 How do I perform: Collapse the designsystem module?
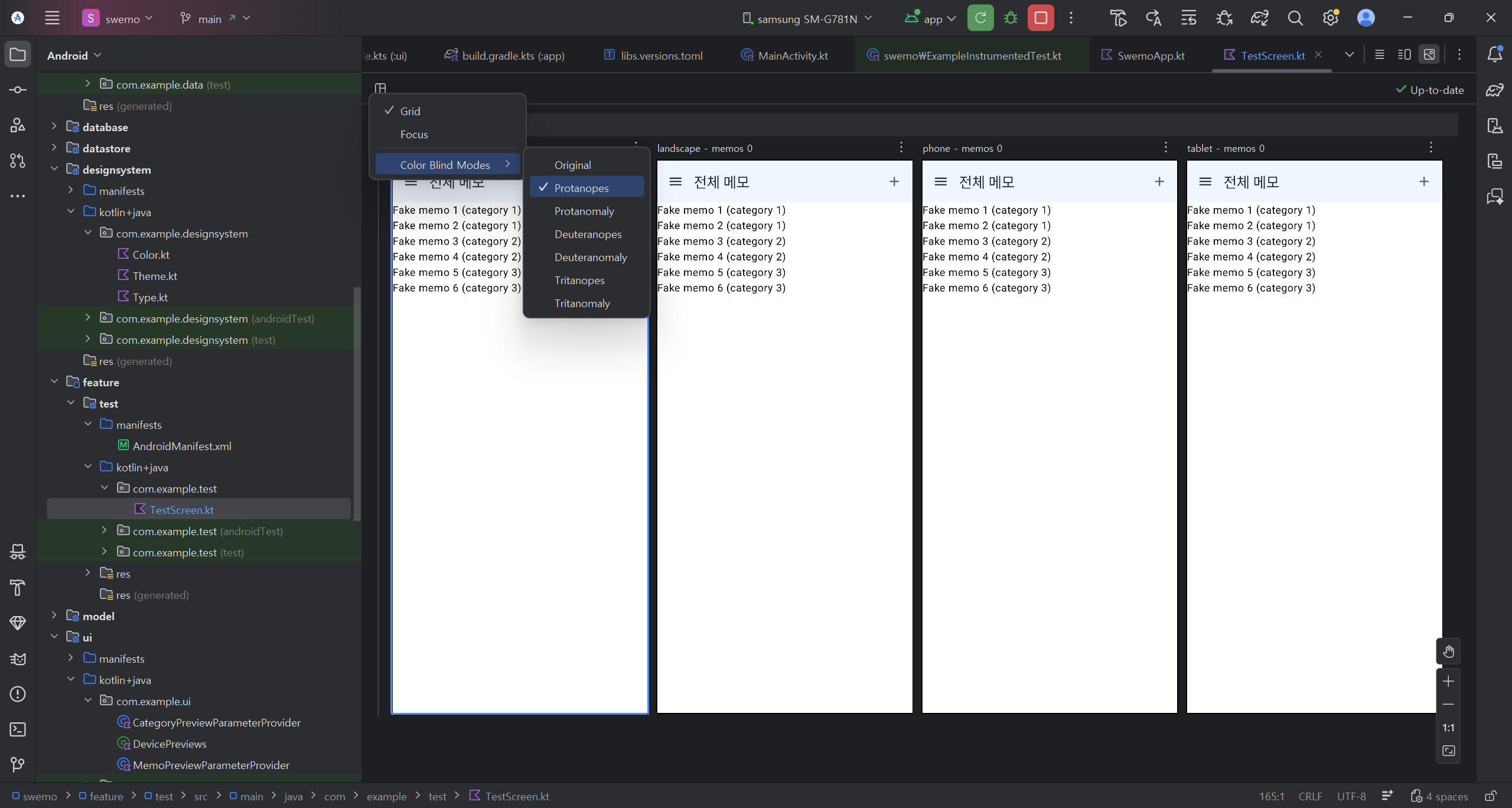pyautogui.click(x=54, y=170)
